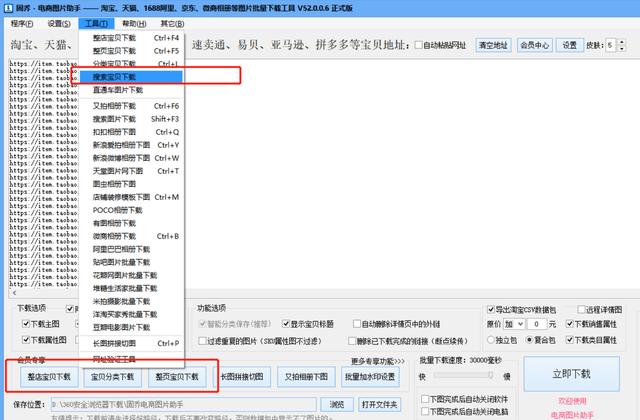Click the 批量加水印设置 button
The height and width of the screenshot is (420, 640).
(370, 377)
